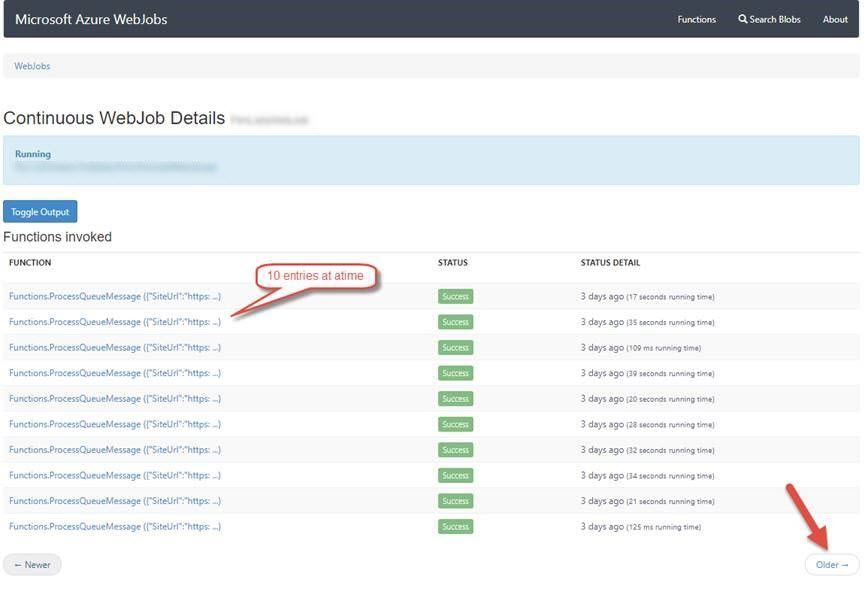The width and height of the screenshot is (868, 595).
Task: Click the Continuous WebJob Details heading
Action: pyautogui.click(x=114, y=118)
